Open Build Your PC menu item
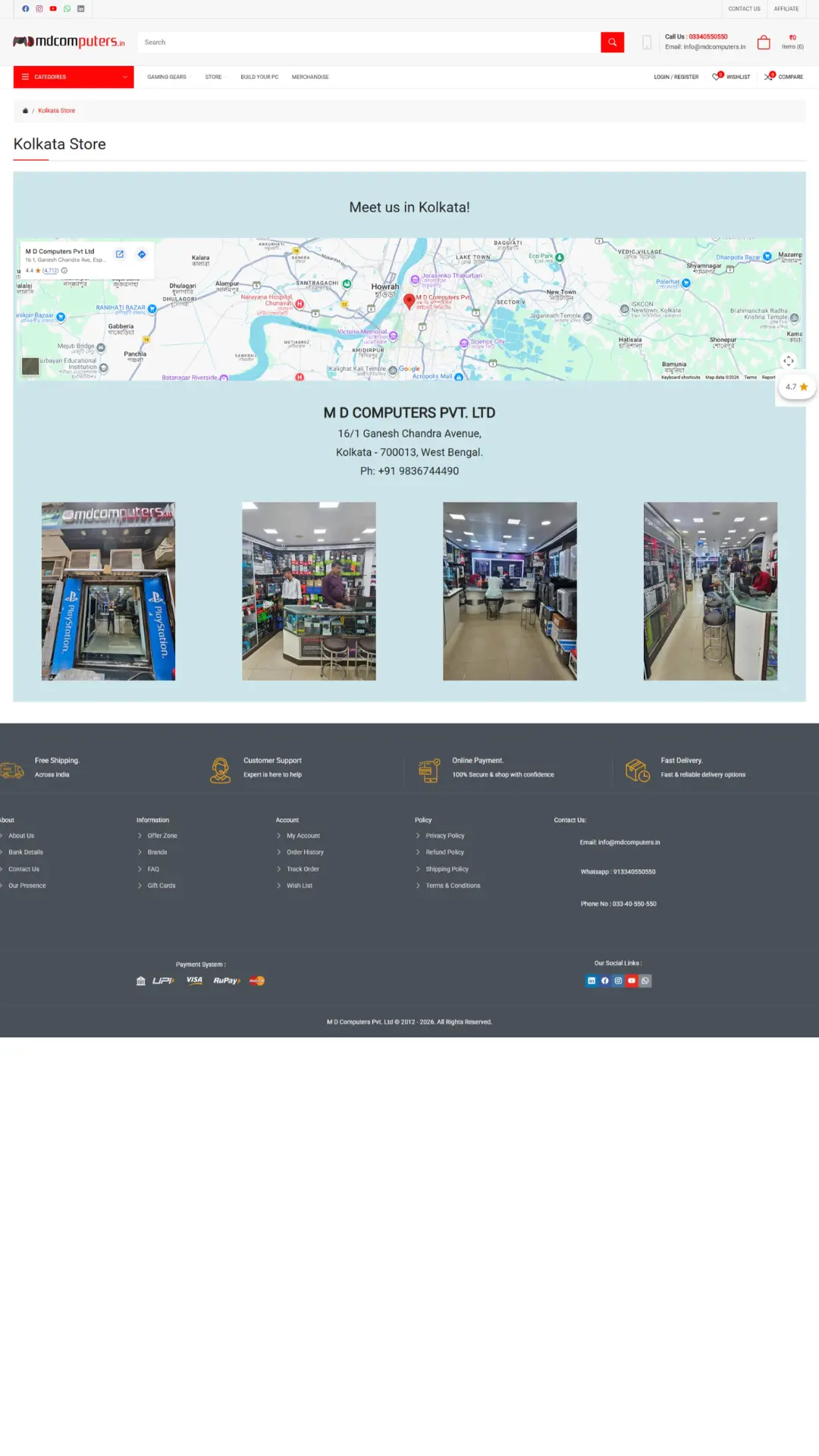Image resolution: width=819 pixels, height=1456 pixels. tap(259, 77)
